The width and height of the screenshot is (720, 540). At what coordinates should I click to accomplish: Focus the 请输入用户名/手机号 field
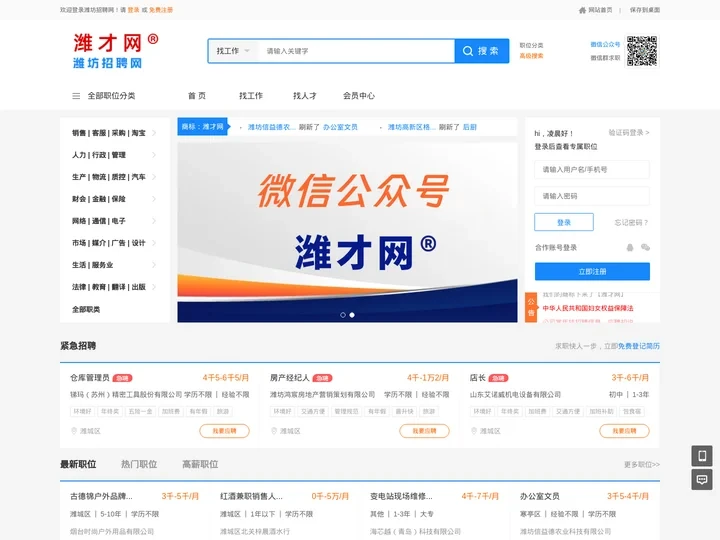point(592,169)
